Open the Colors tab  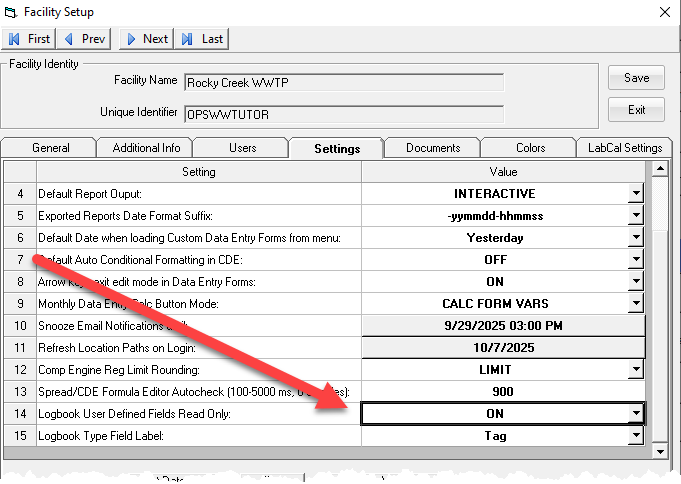(x=530, y=148)
